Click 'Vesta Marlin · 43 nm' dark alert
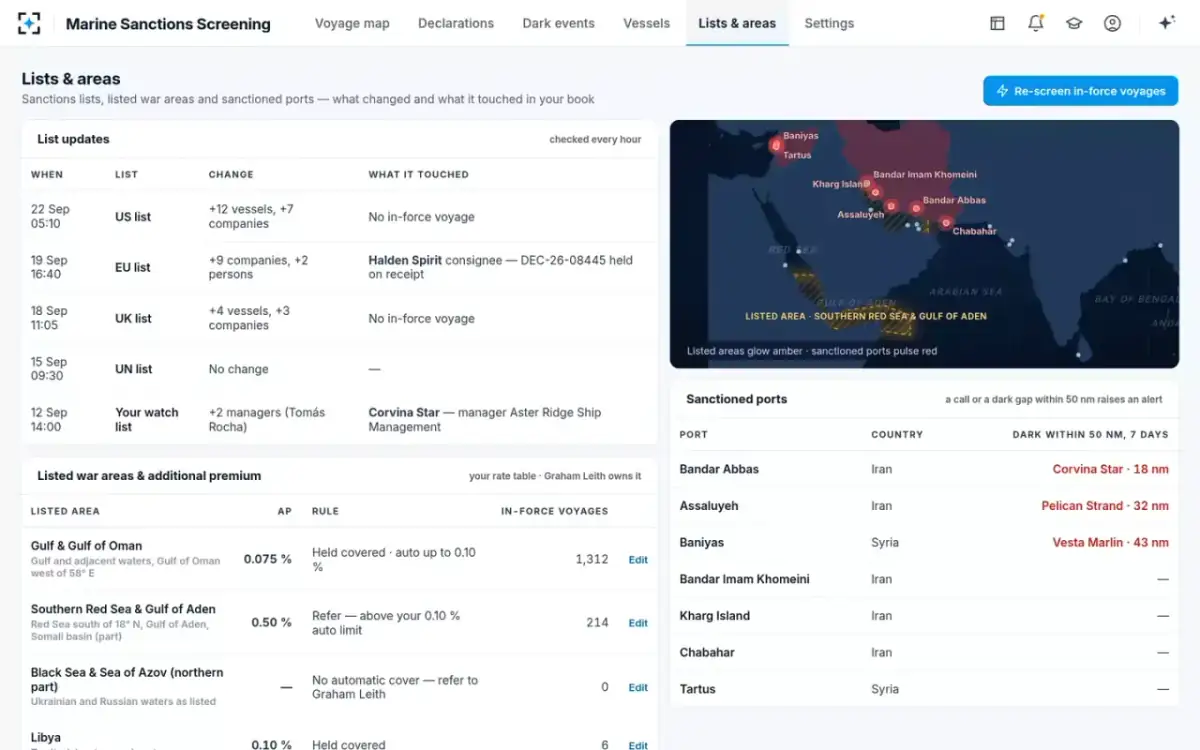The height and width of the screenshot is (750, 1200). pos(1110,543)
